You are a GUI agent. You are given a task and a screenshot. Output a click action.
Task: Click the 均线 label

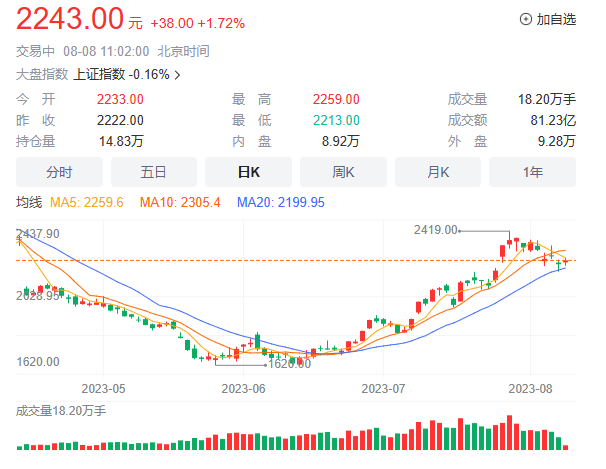click(x=29, y=202)
